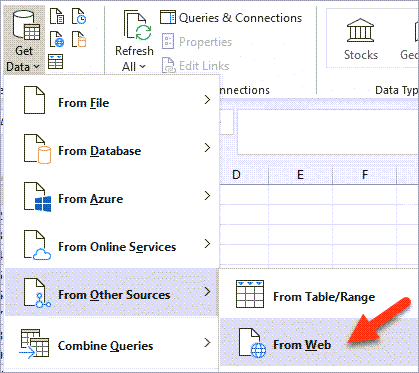Click the small From Web ribbon icon

click(x=57, y=39)
